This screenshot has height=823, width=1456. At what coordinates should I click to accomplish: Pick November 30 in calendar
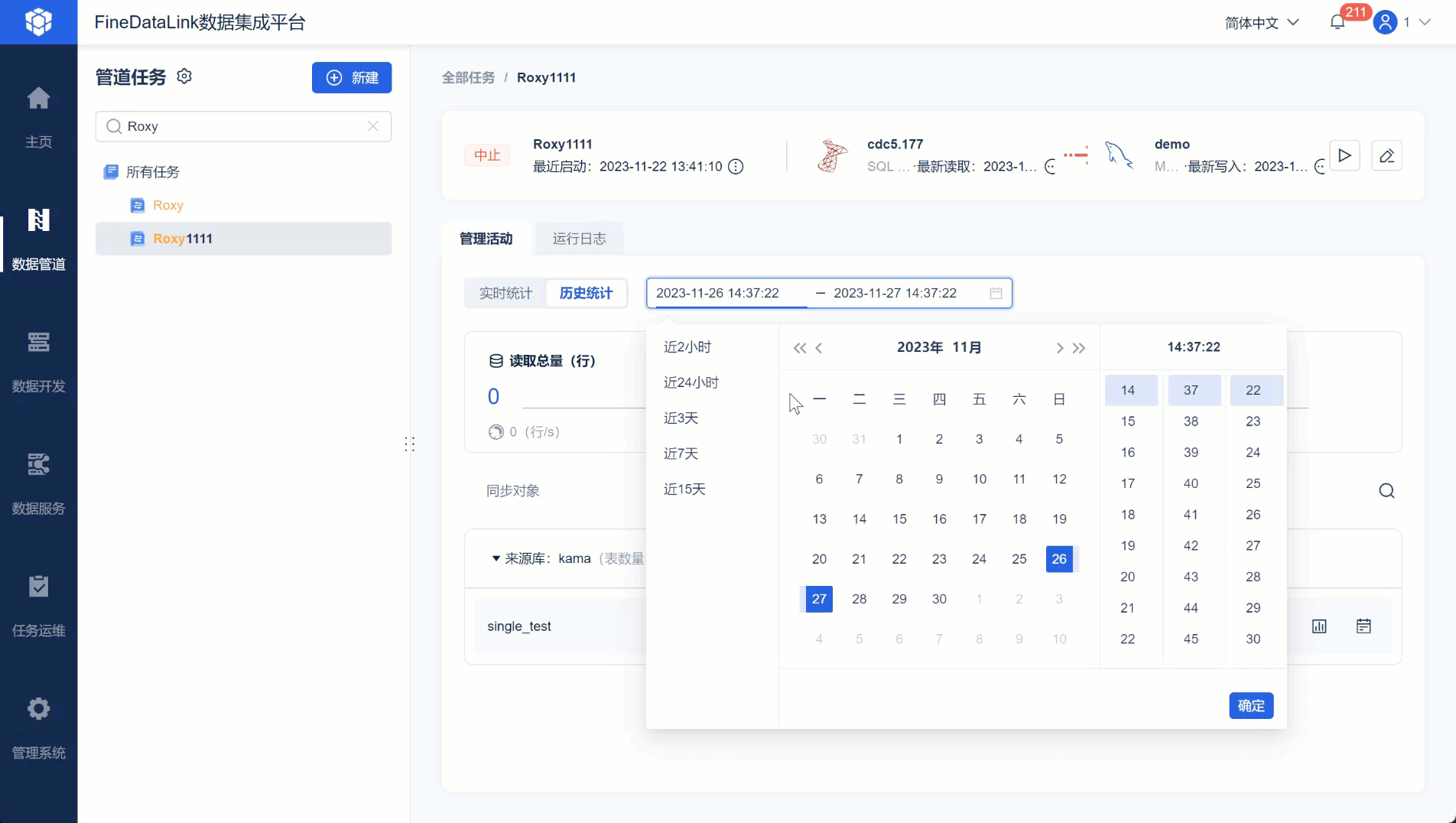coord(939,599)
